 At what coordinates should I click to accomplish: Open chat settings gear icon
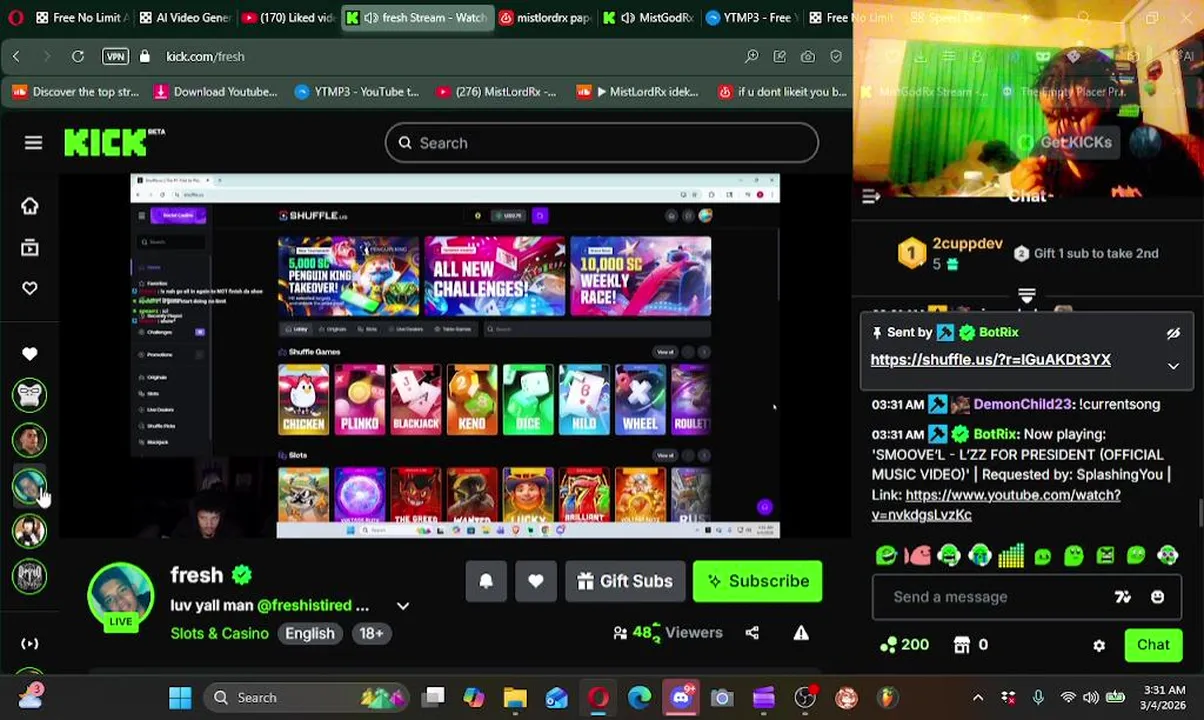pos(1099,645)
